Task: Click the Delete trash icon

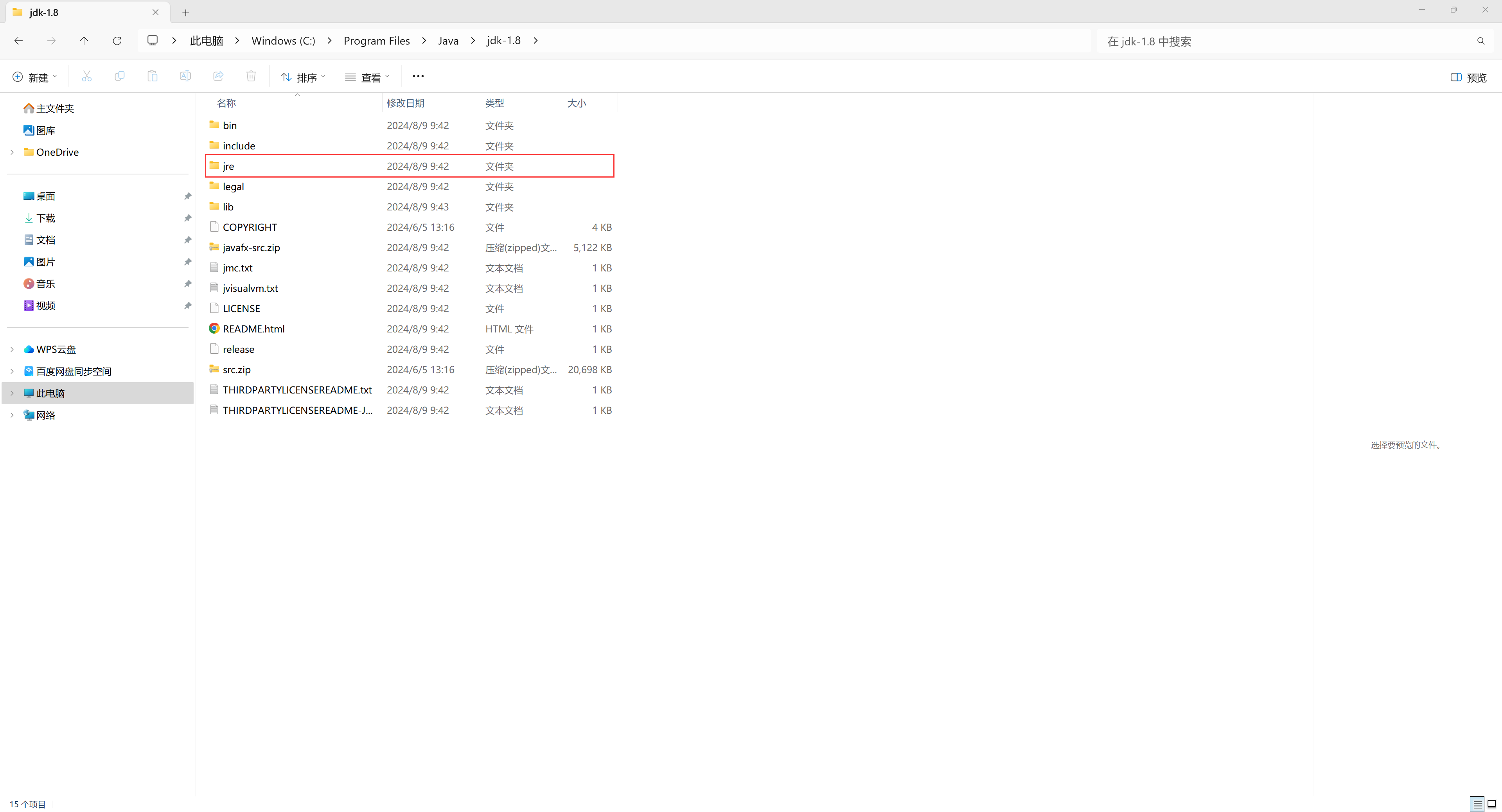Action: pyautogui.click(x=251, y=76)
